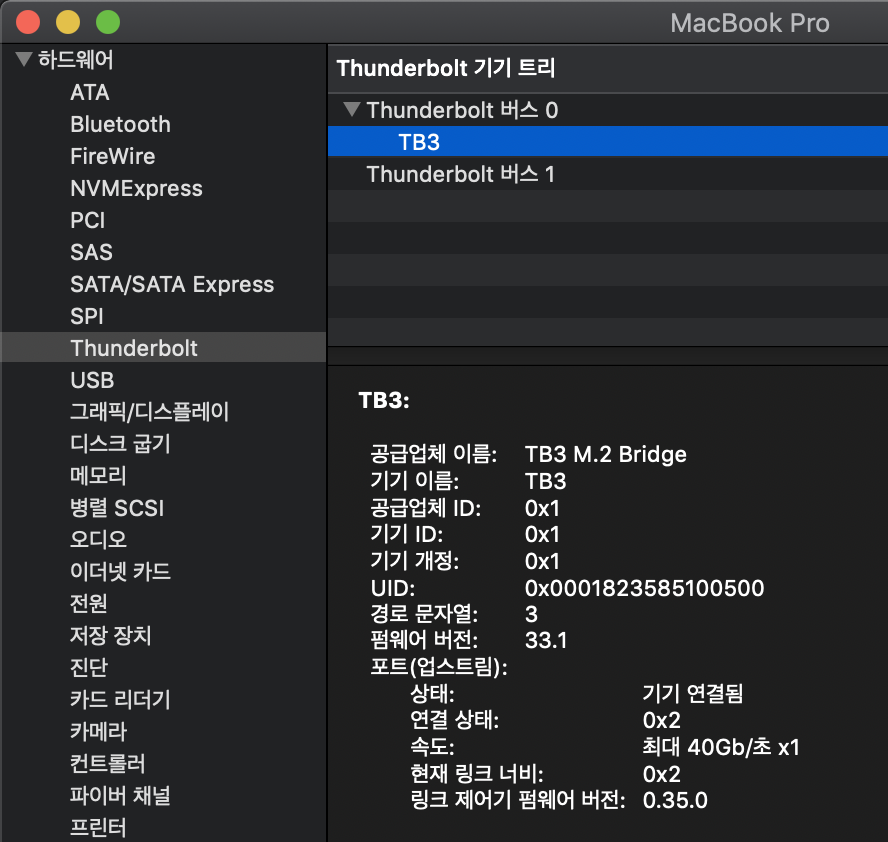Open the FireWire hardware entry
The height and width of the screenshot is (842, 888).
(x=112, y=156)
